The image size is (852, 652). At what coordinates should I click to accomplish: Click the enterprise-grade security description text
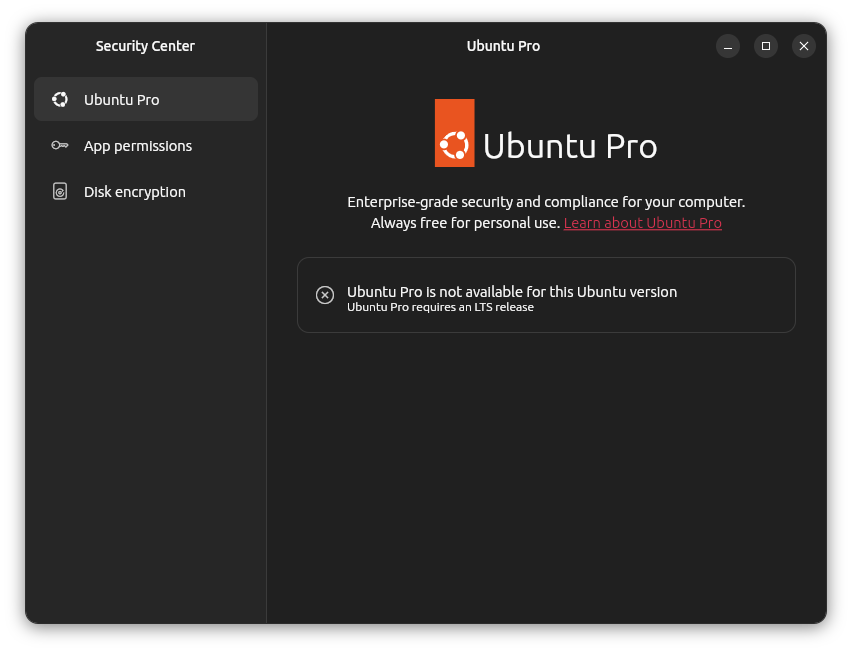(546, 201)
